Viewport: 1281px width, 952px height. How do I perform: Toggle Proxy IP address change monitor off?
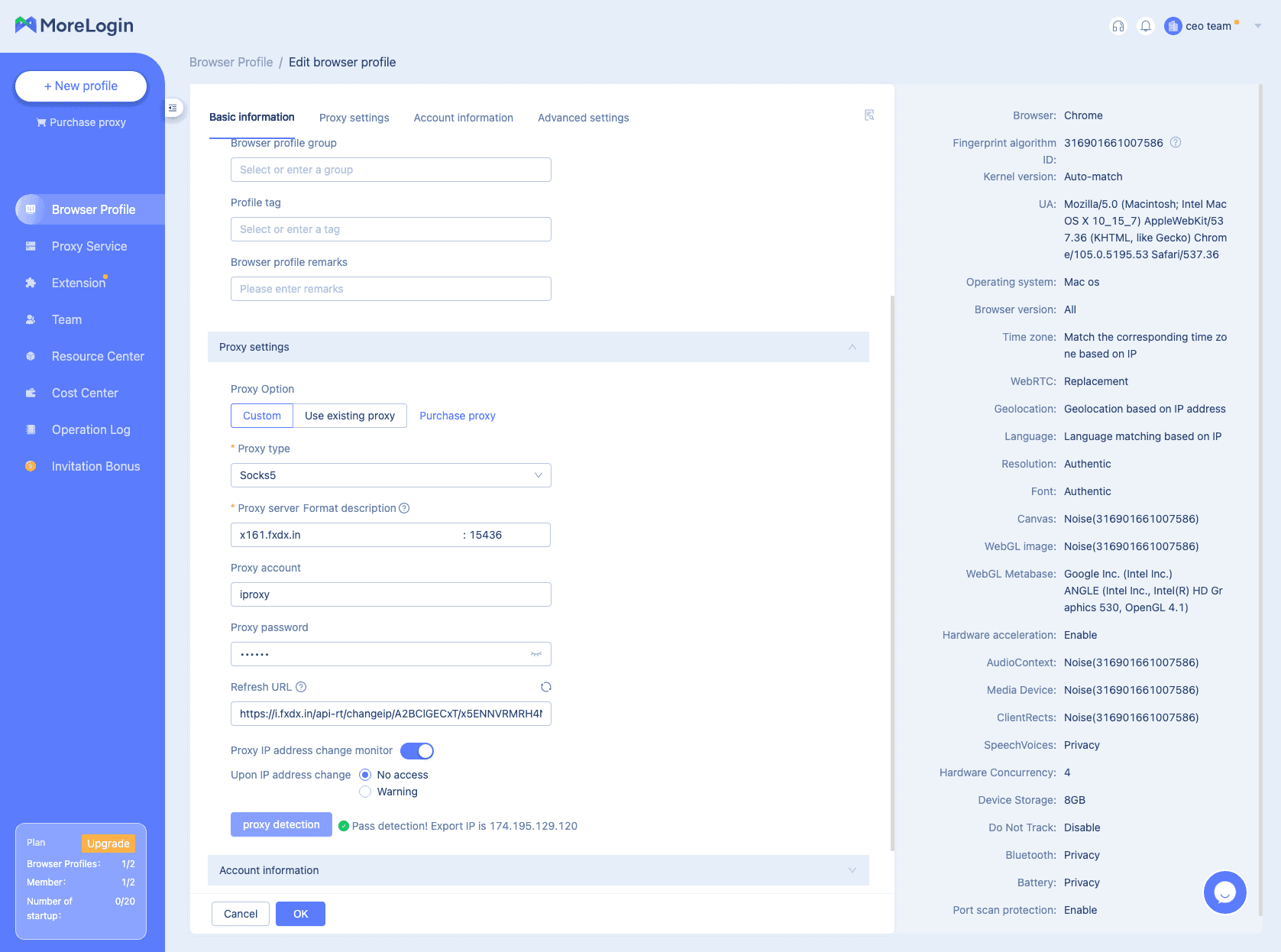(x=417, y=751)
